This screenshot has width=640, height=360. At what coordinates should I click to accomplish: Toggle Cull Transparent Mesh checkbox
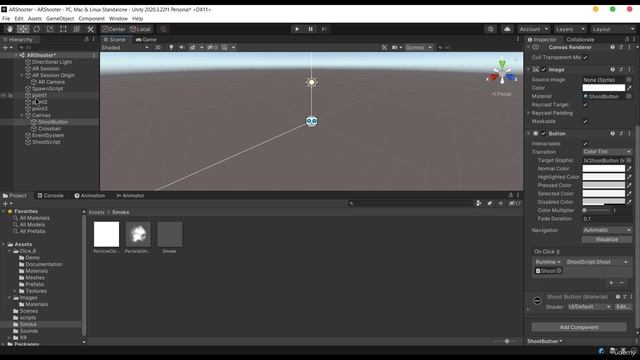[x=585, y=58]
